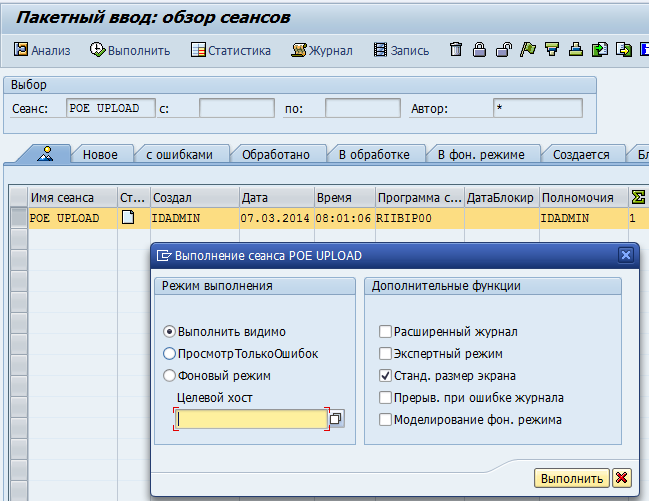Viewport: 649px width, 501px height.
Task: Switch to the В обработке tab
Action: coord(374,154)
